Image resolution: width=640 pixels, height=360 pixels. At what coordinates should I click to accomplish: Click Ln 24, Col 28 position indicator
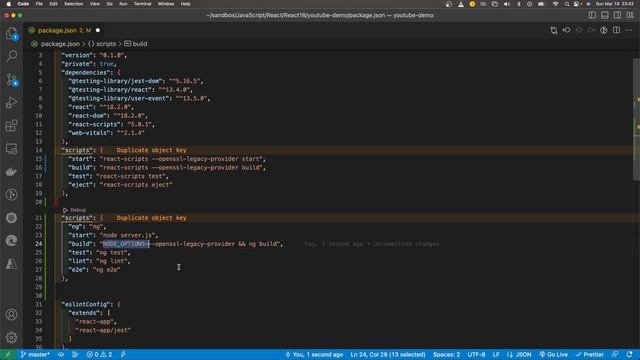tap(388, 355)
